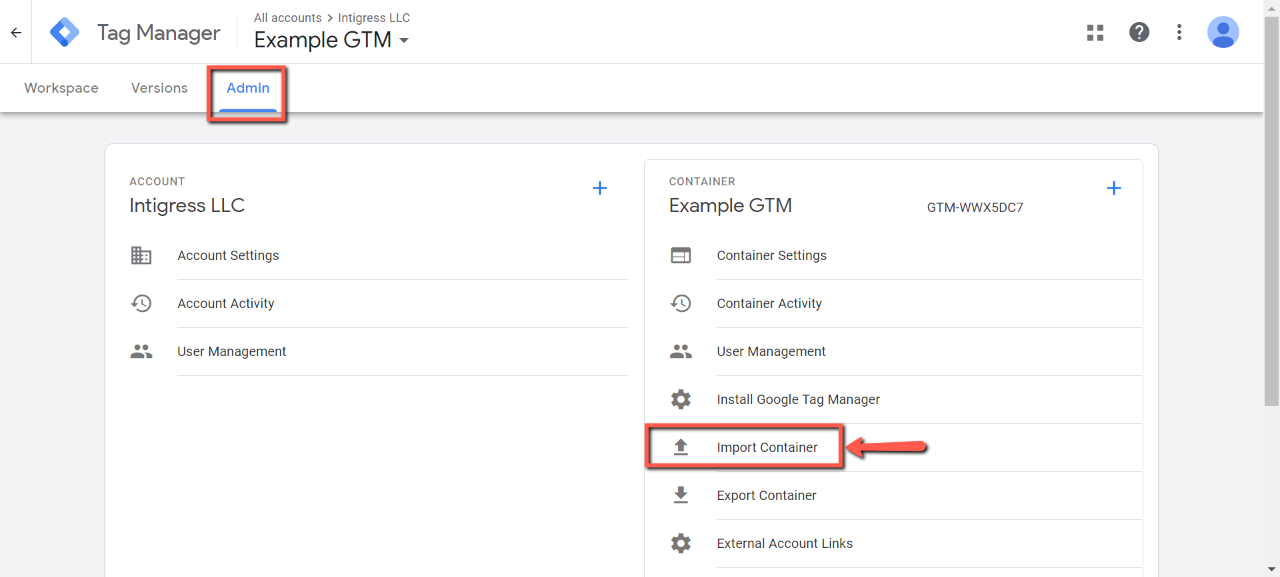Screen dimensions: 1280x577
Task: Click the Tag Manager diamond logo
Action: click(x=65, y=33)
